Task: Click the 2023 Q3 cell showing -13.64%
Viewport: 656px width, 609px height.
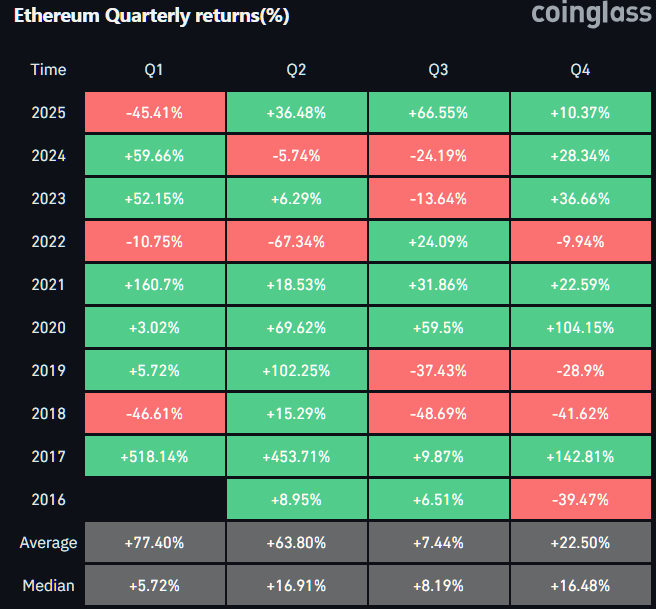Action: point(438,198)
